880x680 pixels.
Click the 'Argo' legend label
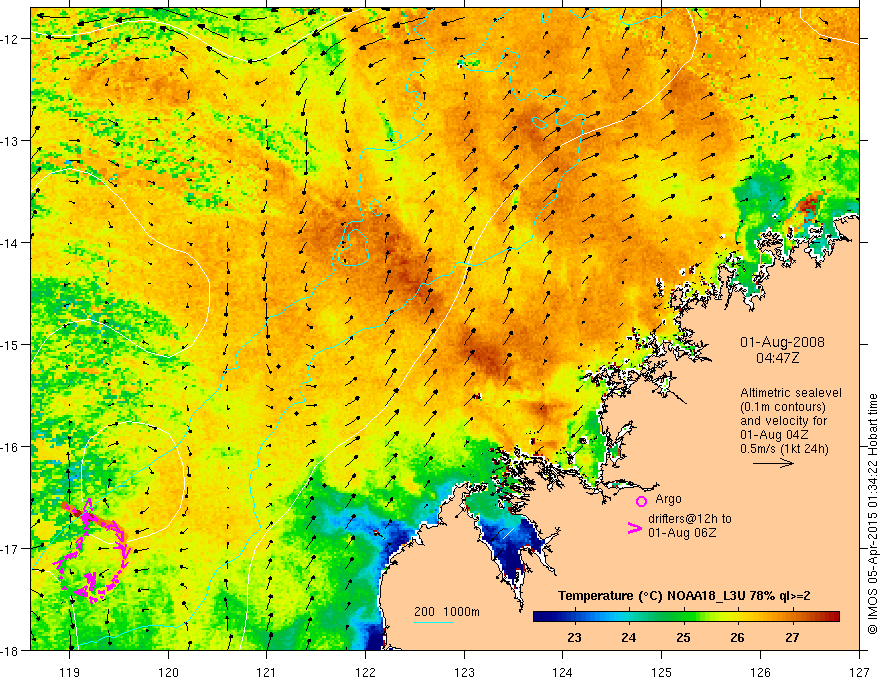(x=668, y=499)
